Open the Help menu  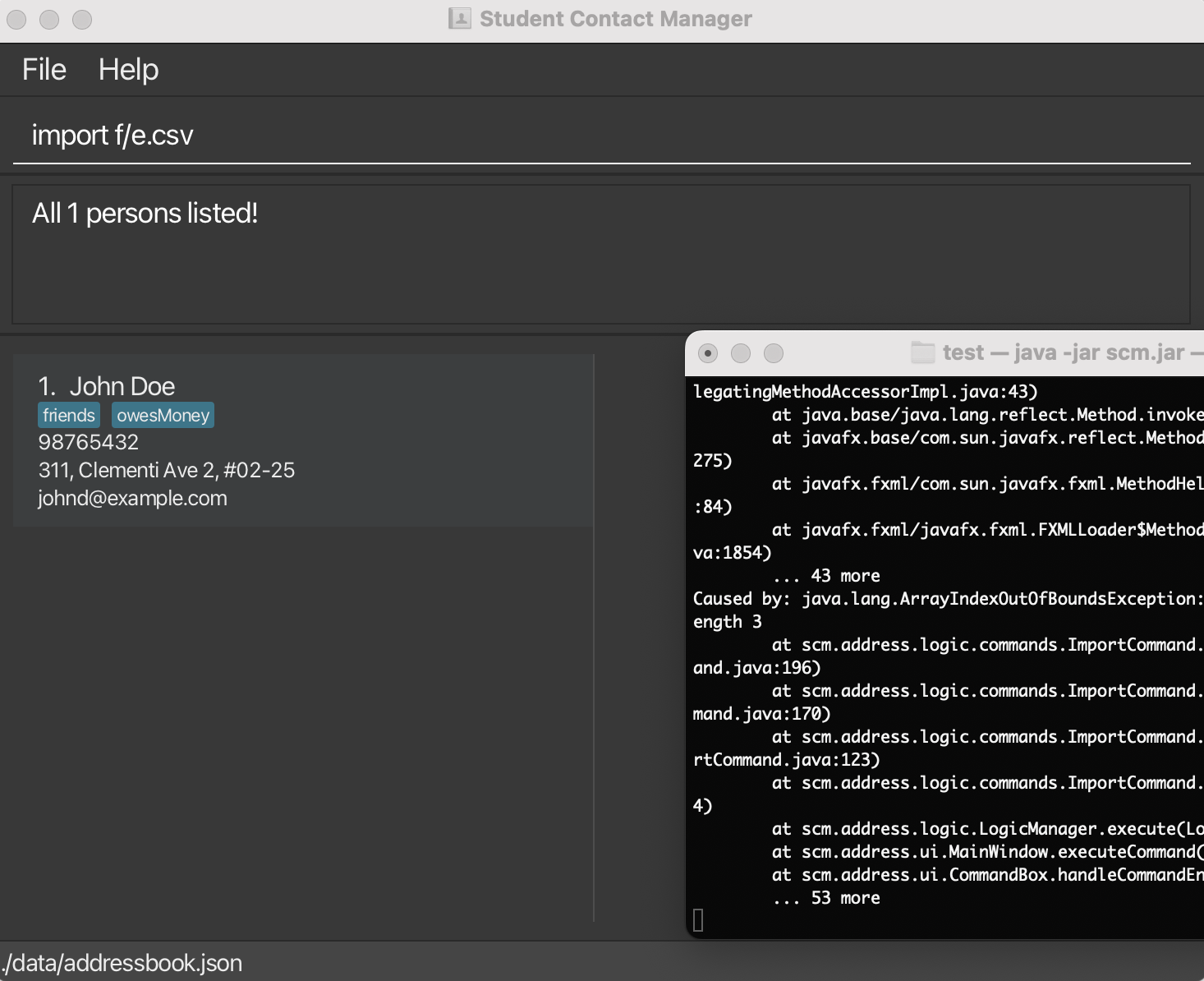(x=128, y=70)
